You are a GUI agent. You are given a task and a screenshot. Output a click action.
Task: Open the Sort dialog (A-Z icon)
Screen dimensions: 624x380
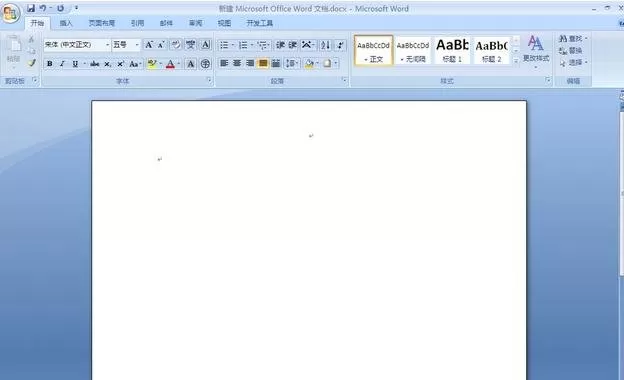coord(326,45)
